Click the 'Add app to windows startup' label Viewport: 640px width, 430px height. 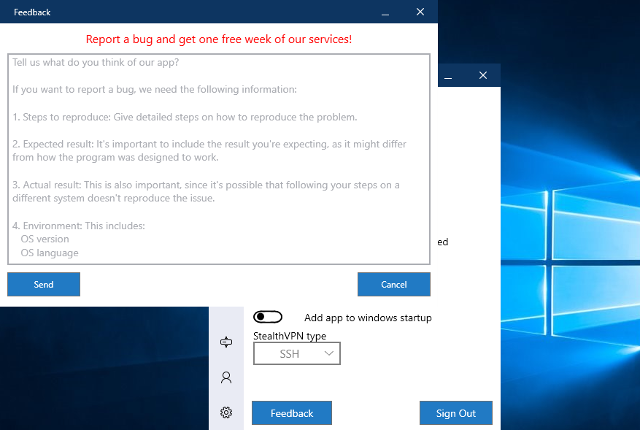pyautogui.click(x=367, y=318)
